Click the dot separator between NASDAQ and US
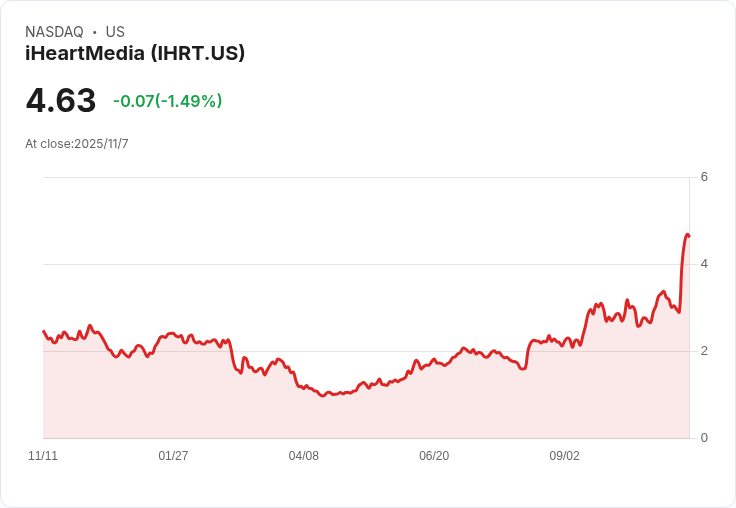Image resolution: width=736 pixels, height=508 pixels. tap(95, 32)
